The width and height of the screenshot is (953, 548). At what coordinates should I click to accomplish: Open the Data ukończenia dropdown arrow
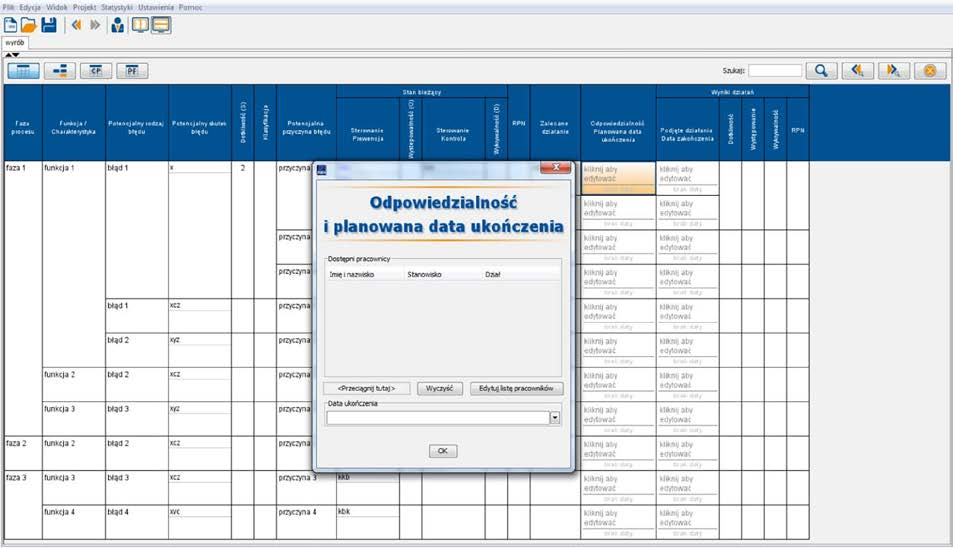pos(554,418)
